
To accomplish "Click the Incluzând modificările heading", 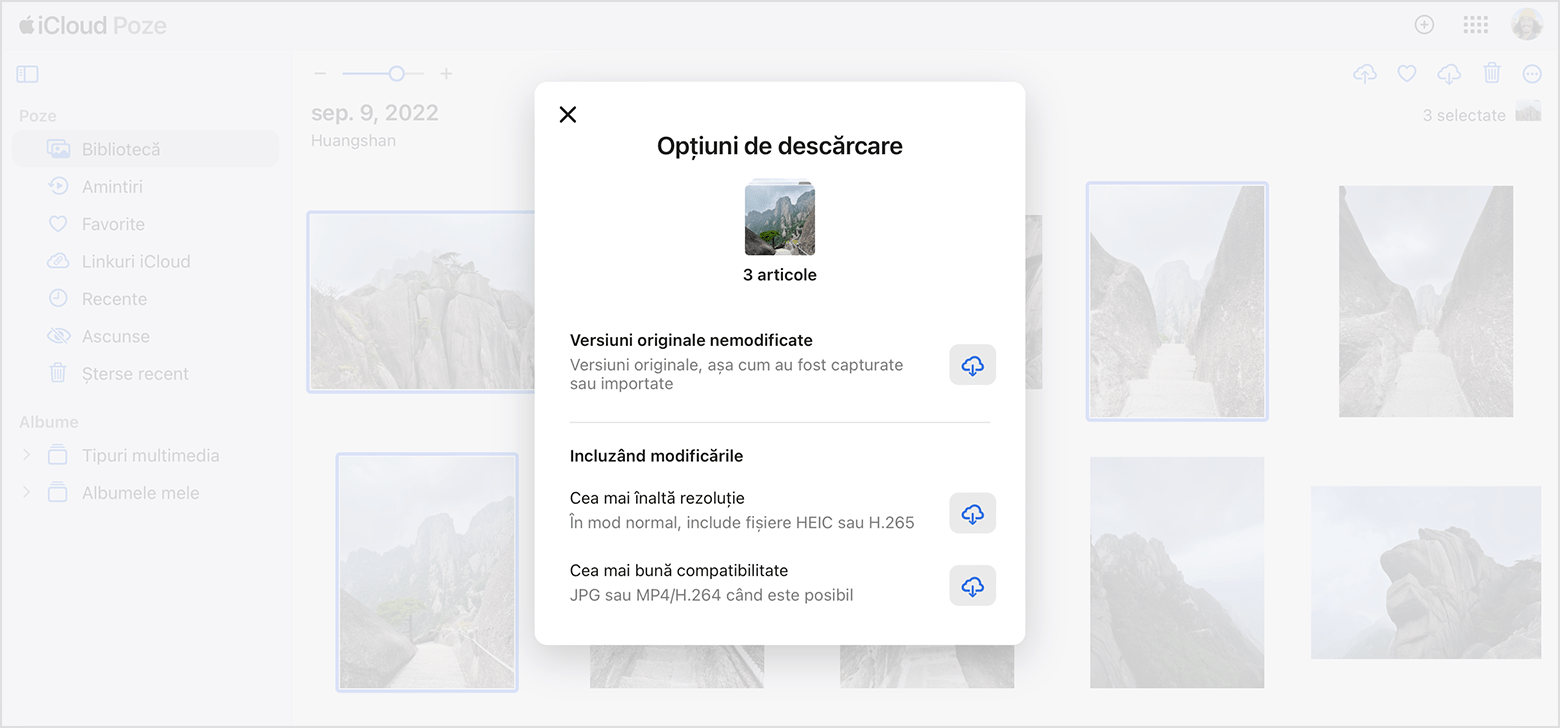I will pyautogui.click(x=656, y=456).
